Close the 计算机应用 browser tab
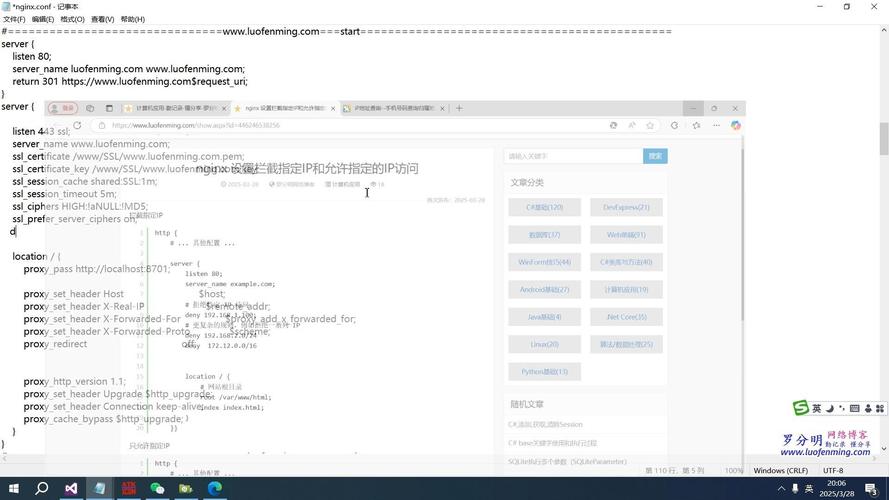This screenshot has width=889, height=500. click(224, 108)
